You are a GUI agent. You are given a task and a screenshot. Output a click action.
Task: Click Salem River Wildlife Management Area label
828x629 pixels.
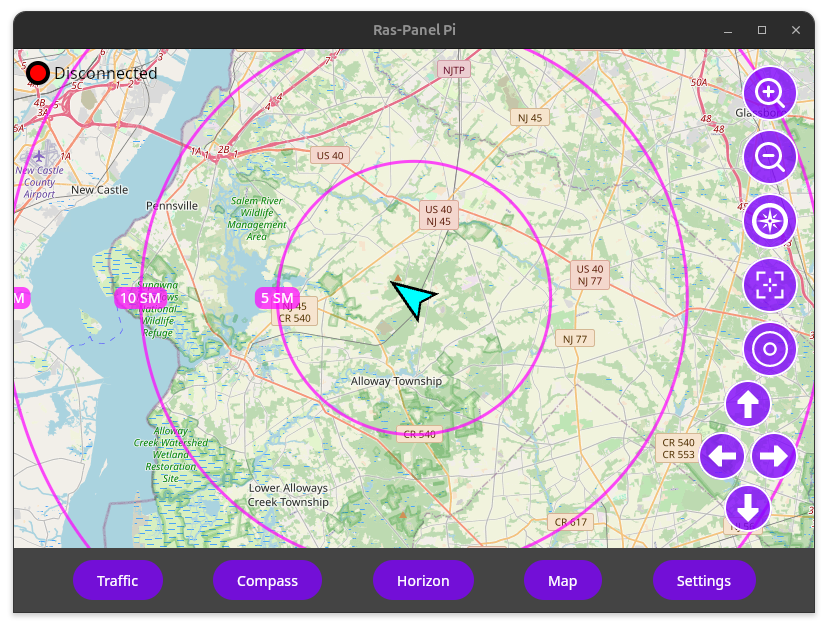point(257,219)
